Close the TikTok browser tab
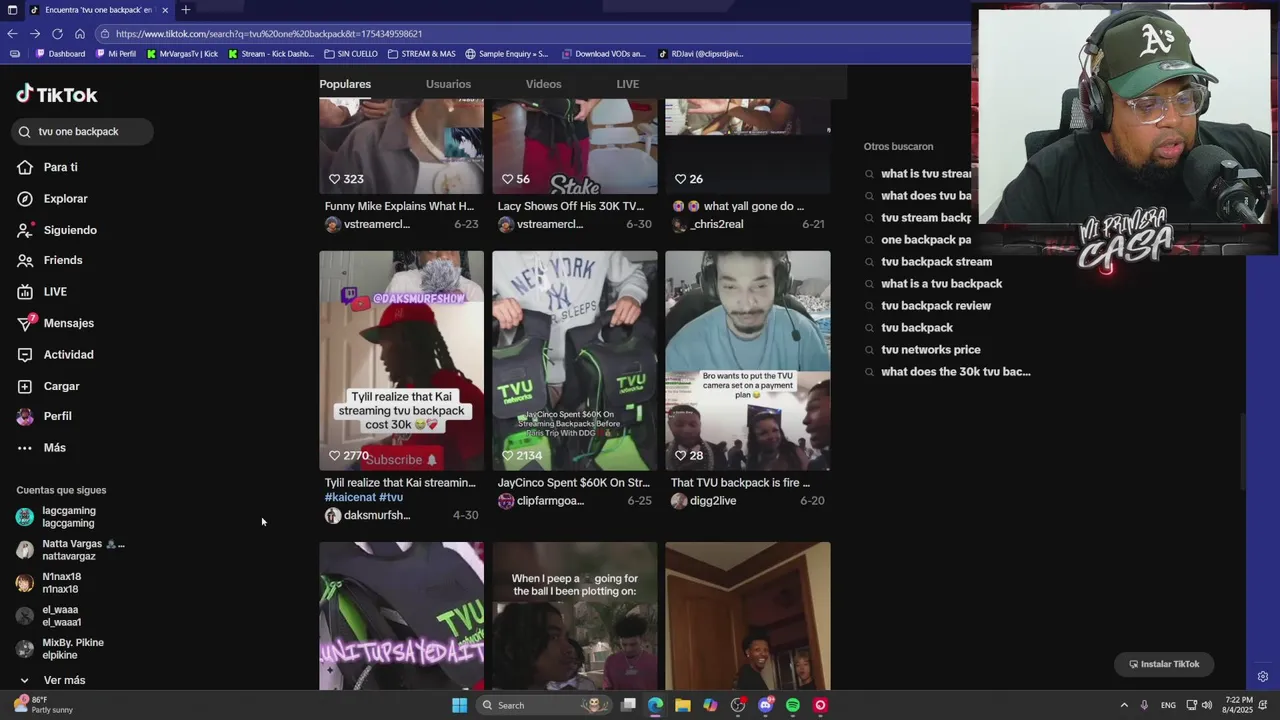This screenshot has width=1280, height=720. point(165,10)
